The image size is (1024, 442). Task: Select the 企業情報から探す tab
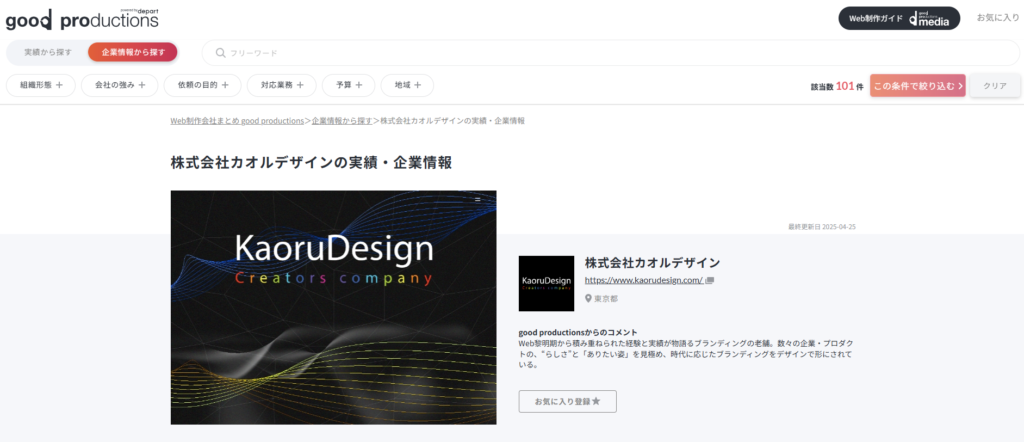(x=133, y=52)
